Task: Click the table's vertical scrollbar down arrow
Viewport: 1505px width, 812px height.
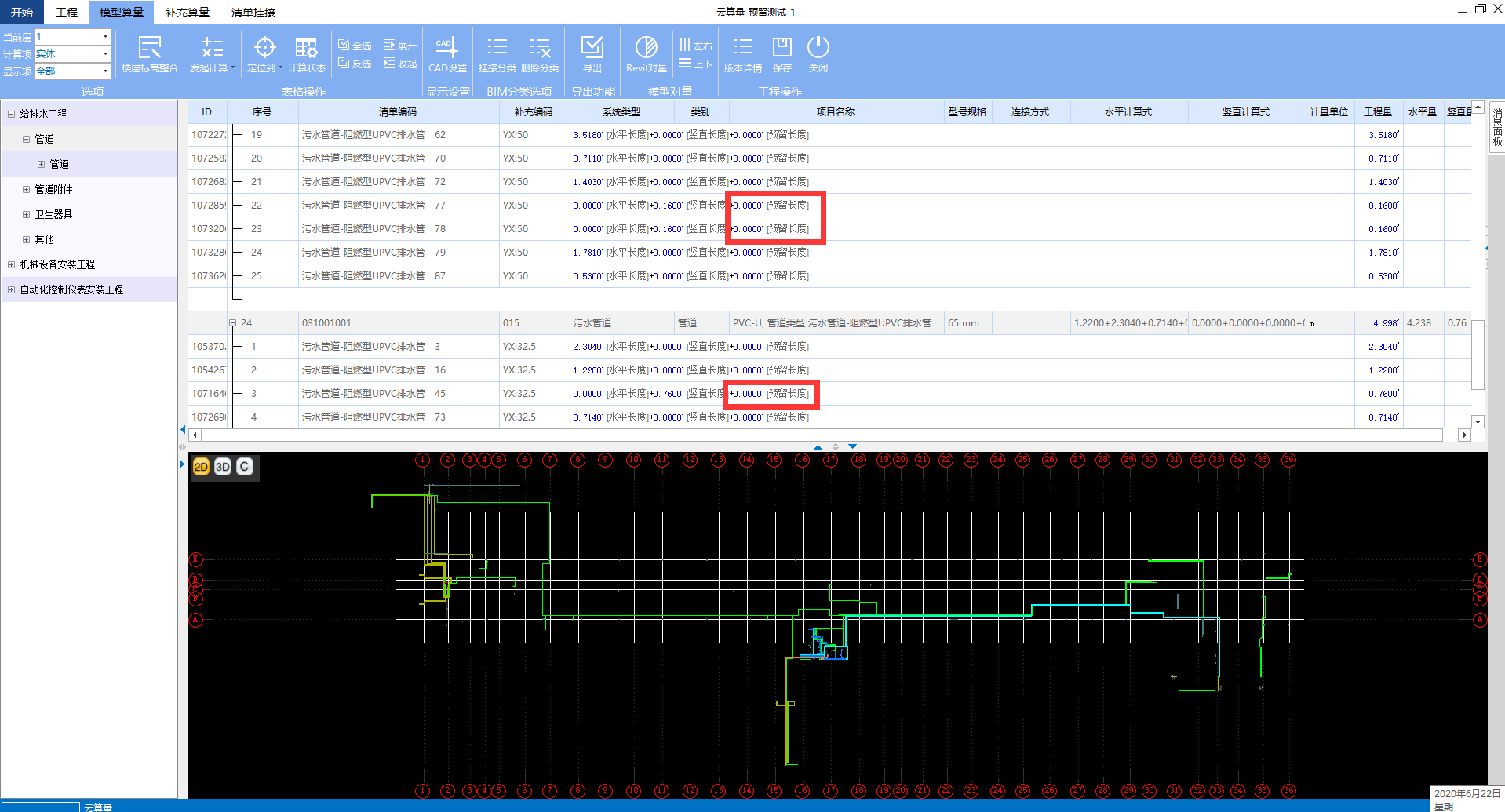Action: (x=1478, y=421)
